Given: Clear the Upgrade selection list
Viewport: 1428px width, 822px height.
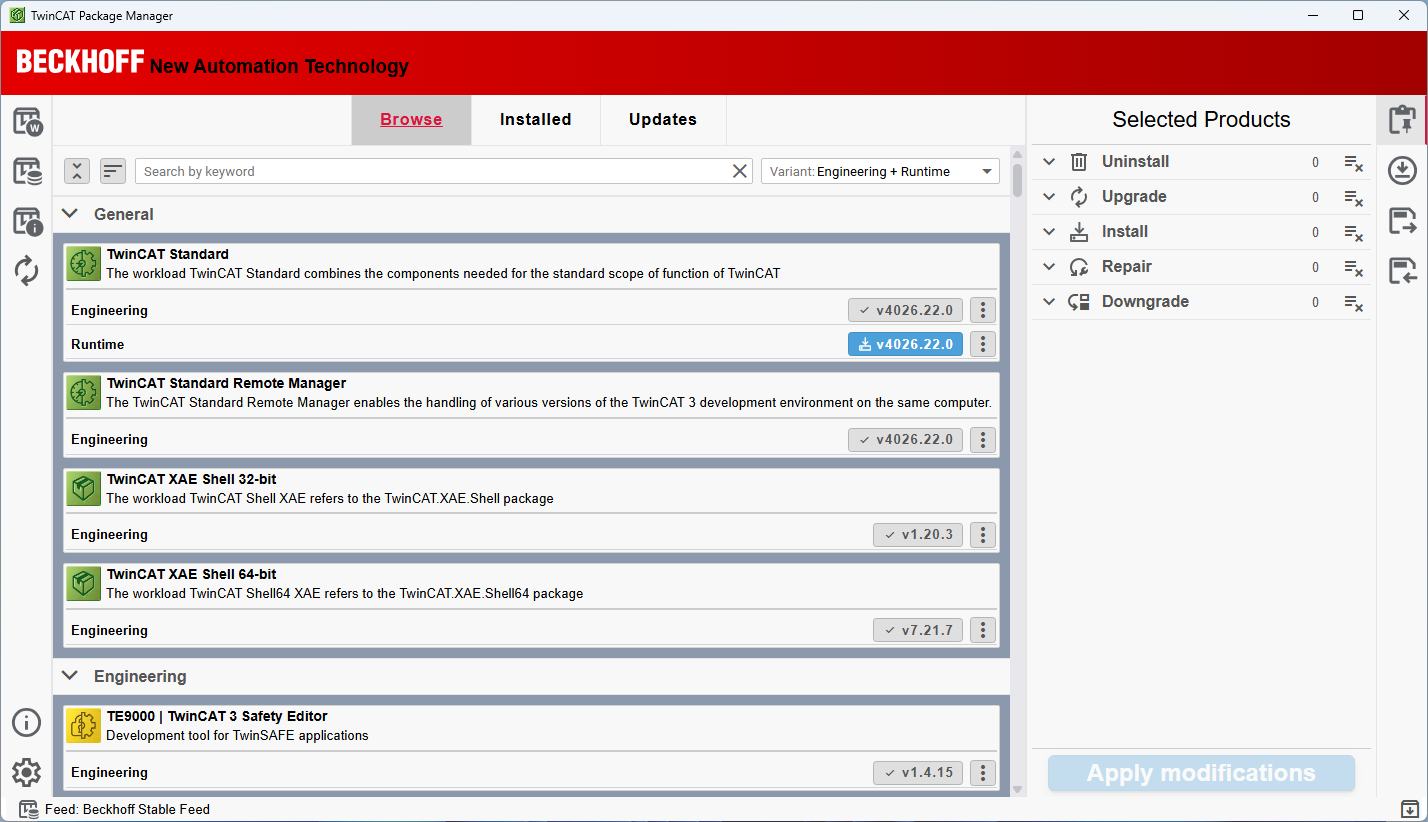Looking at the screenshot, I should pyautogui.click(x=1353, y=197).
